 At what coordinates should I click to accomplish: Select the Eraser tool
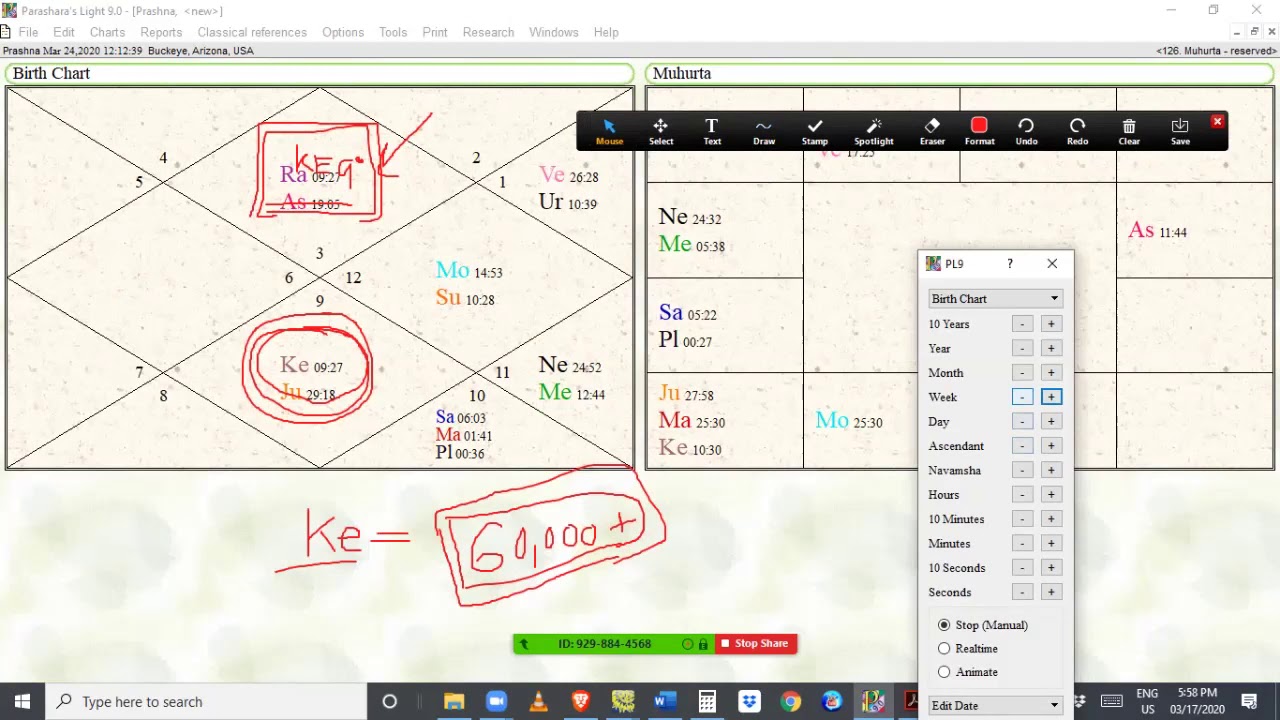click(x=932, y=131)
